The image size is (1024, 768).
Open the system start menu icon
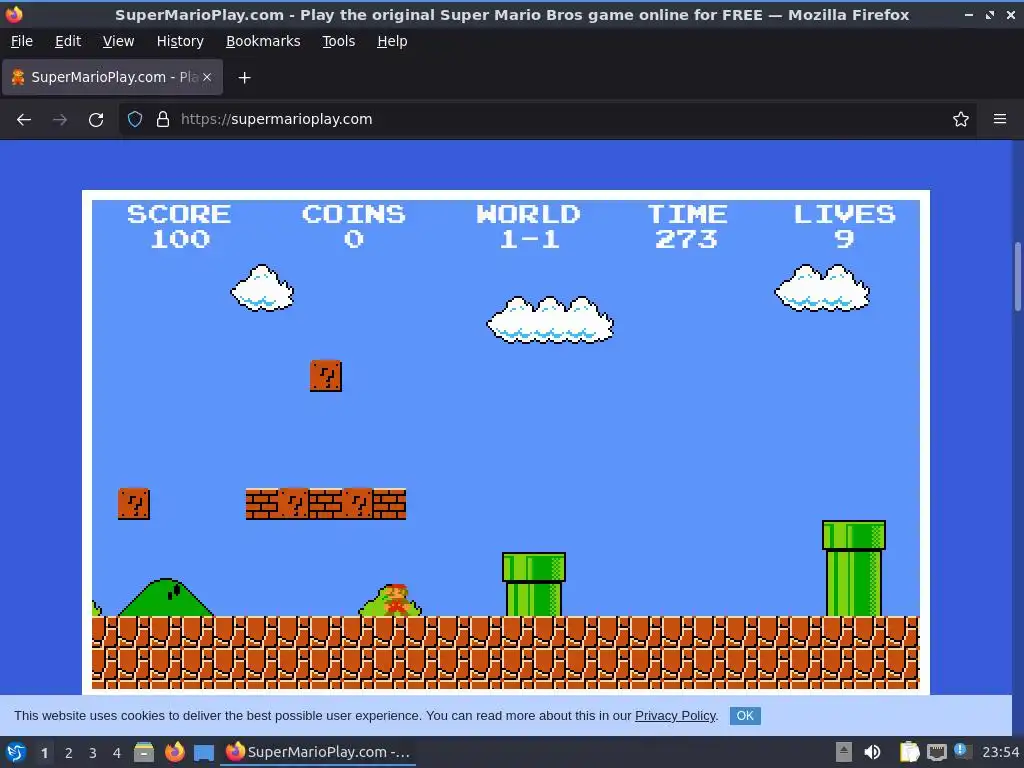(16, 752)
